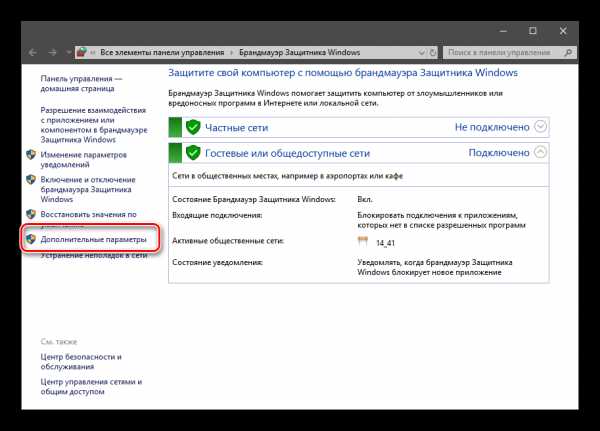Viewport: 600px width, 431px height.
Task: Click green shield icon next to 'Гостевые' networks
Action: [x=193, y=153]
